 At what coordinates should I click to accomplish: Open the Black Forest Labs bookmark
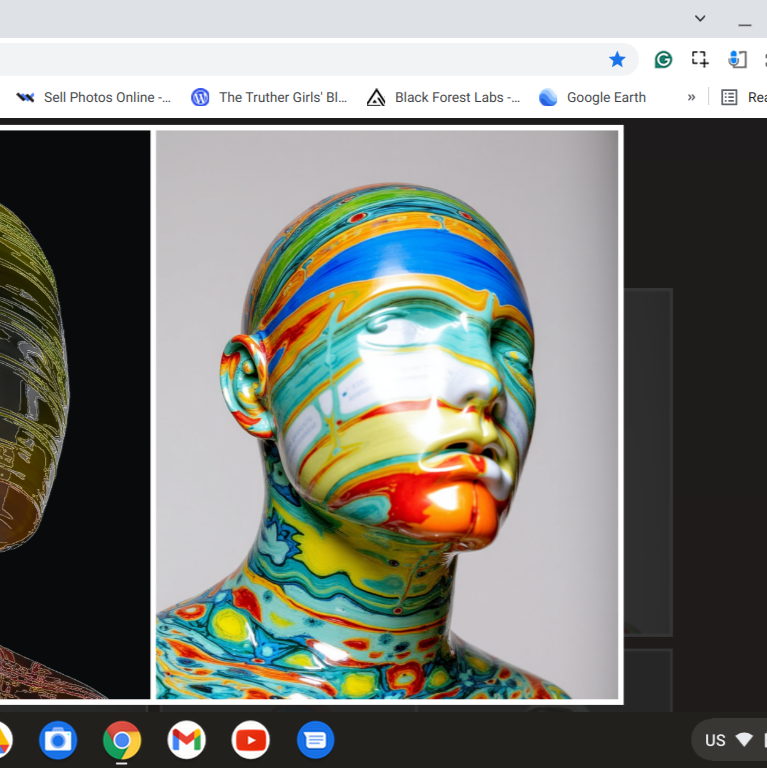(444, 97)
